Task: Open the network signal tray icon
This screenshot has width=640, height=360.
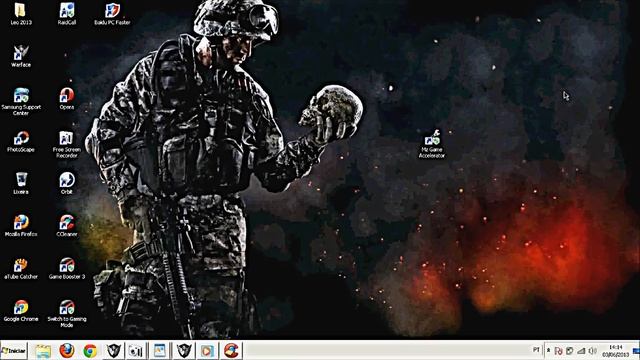Action: point(581,351)
